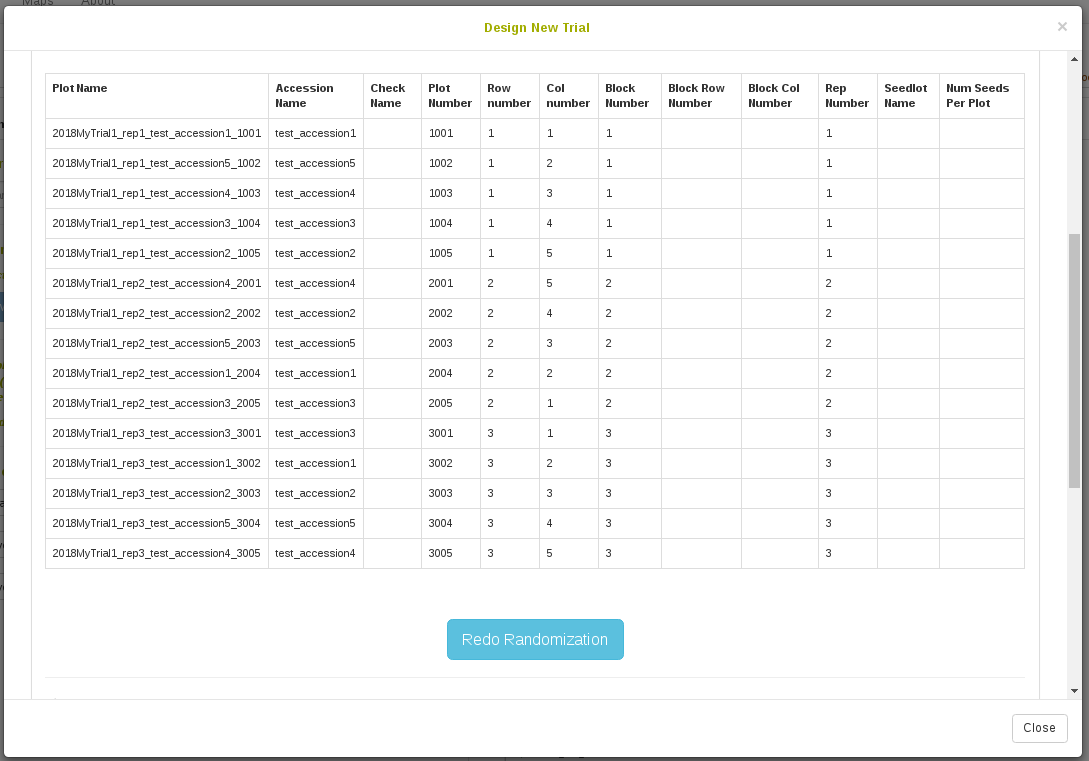1089x761 pixels.
Task: Click plot number cell 1003
Action: [x=451, y=193]
